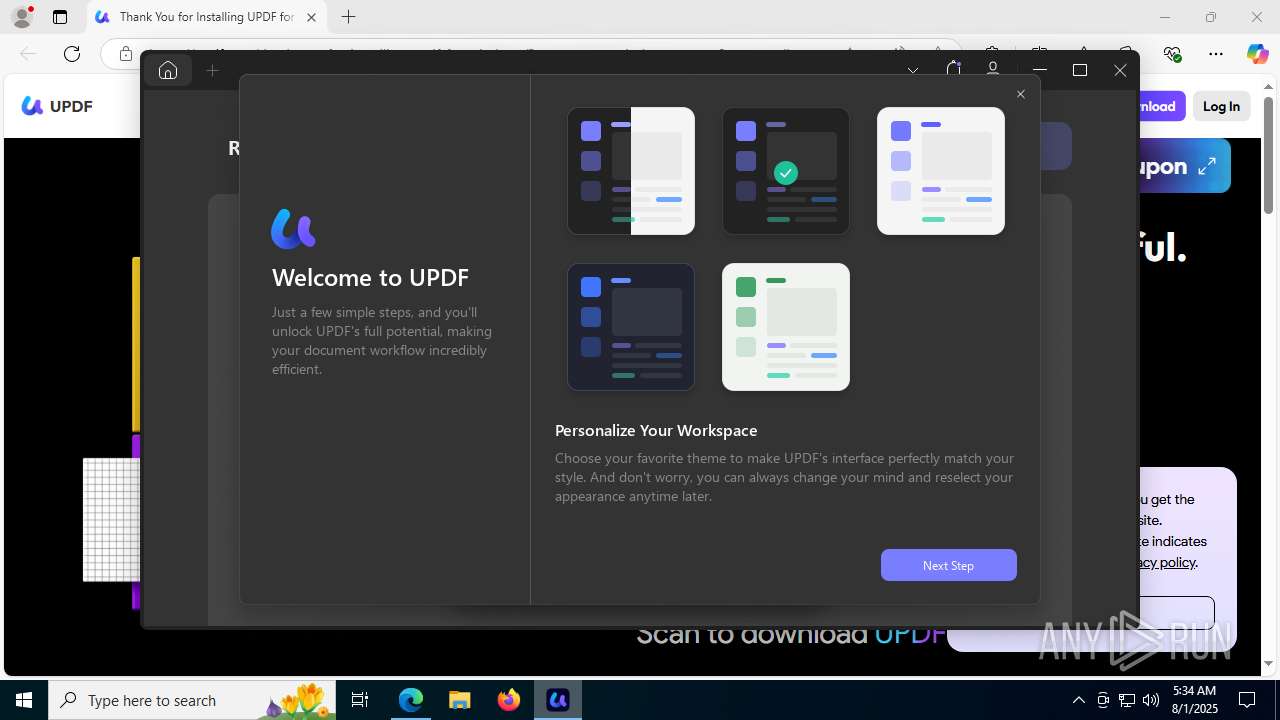Show hidden system tray icons
Screen dimensions: 1280x720
(x=1078, y=700)
